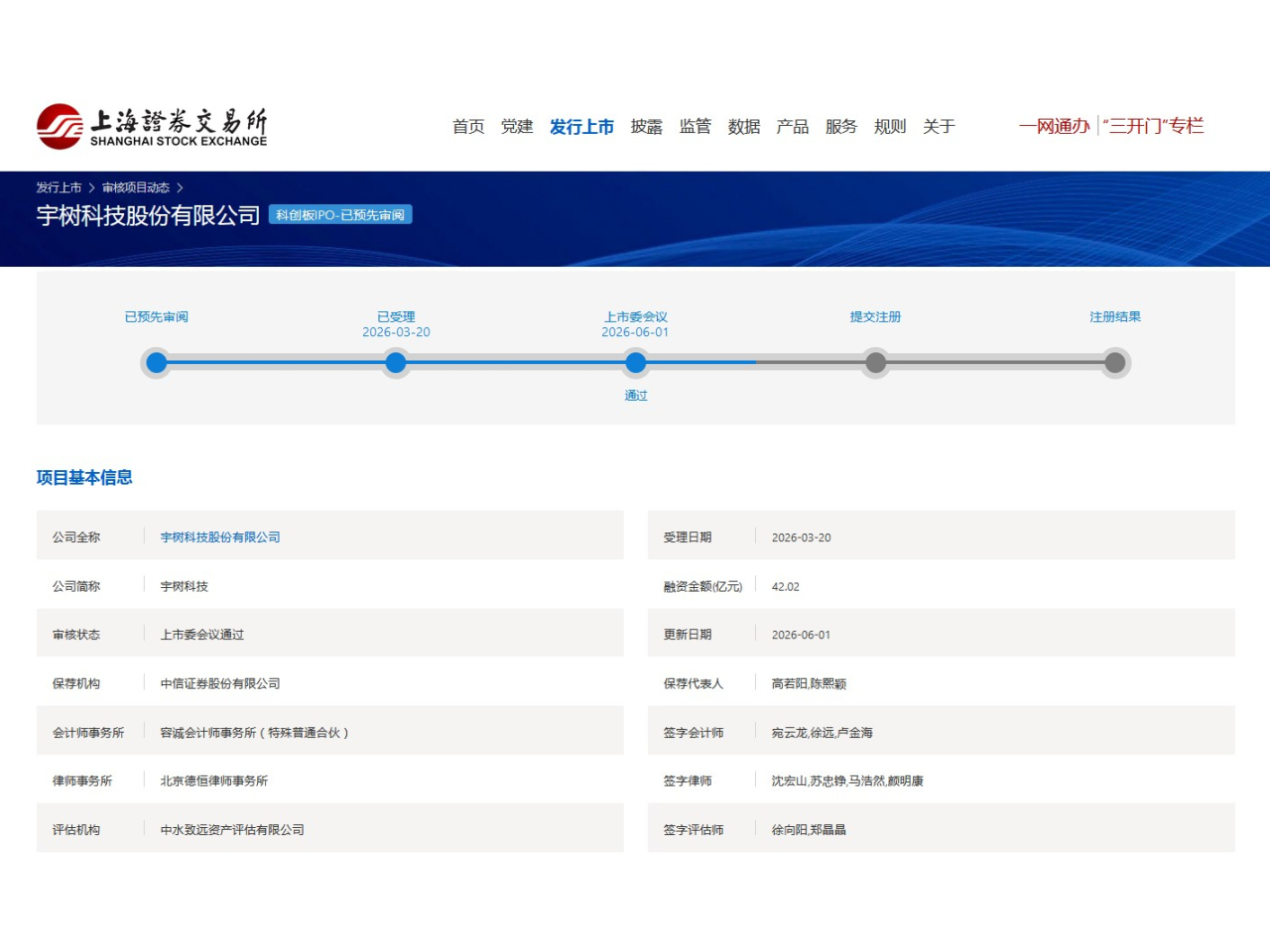Click the 会计师事务所 label

[x=88, y=733]
